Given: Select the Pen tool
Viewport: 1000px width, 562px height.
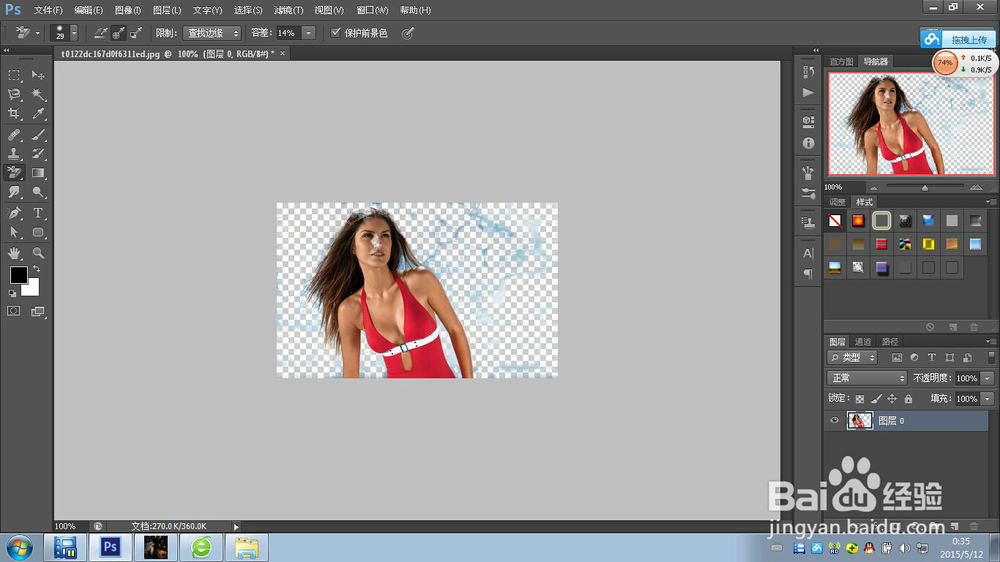Looking at the screenshot, I should point(14,213).
